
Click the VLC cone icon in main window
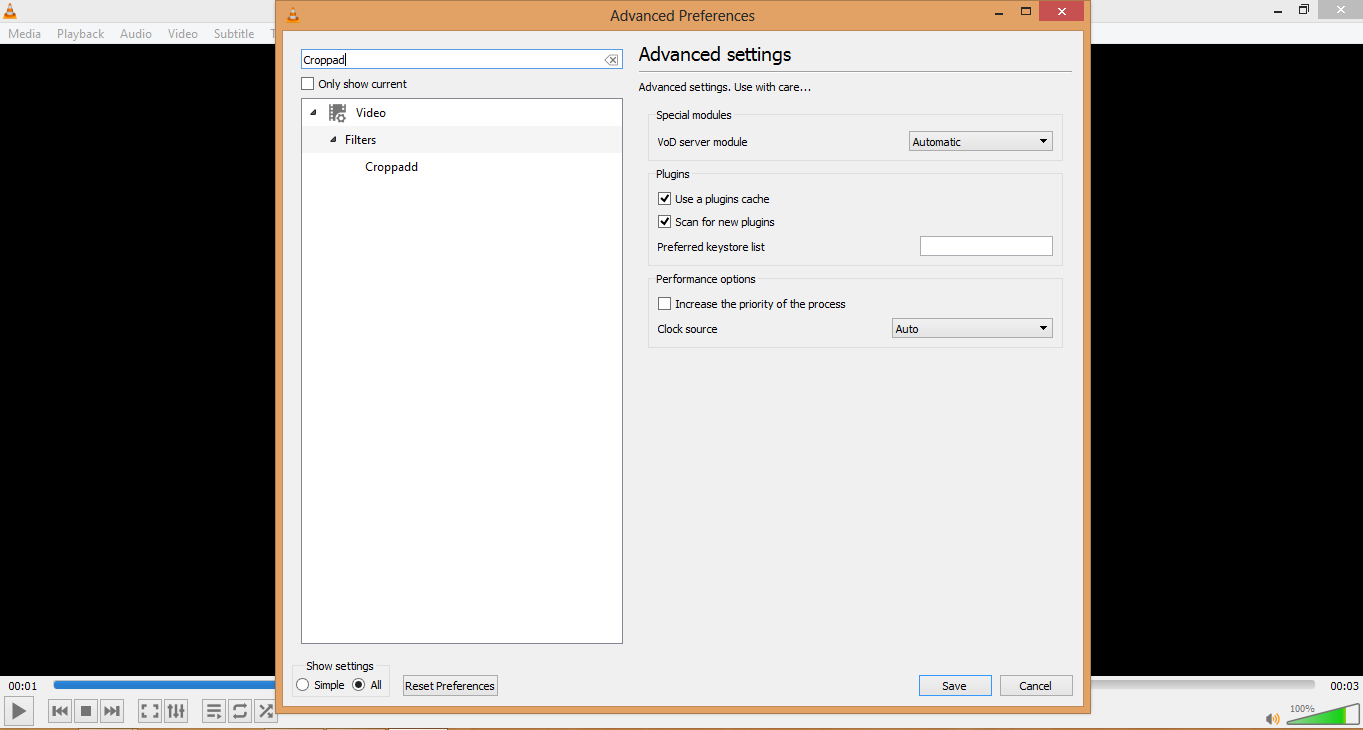[10, 10]
